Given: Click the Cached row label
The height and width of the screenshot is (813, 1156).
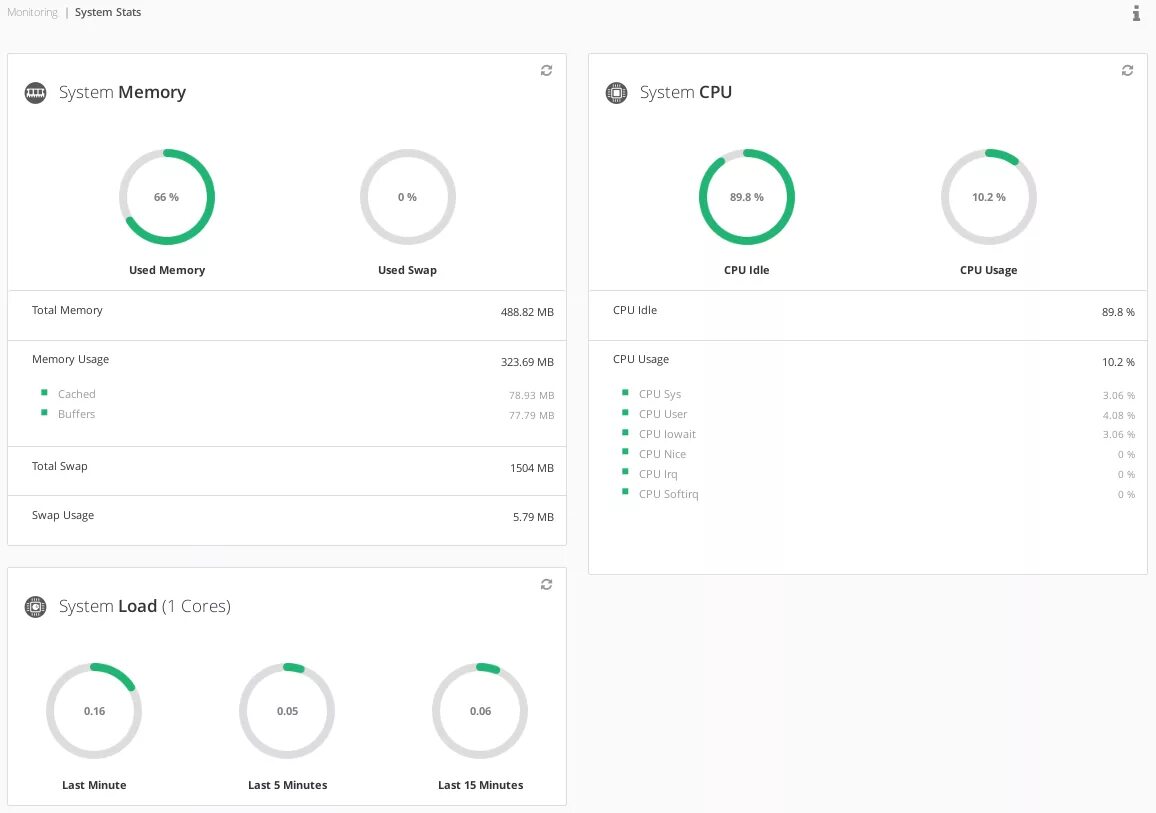Looking at the screenshot, I should [x=77, y=394].
